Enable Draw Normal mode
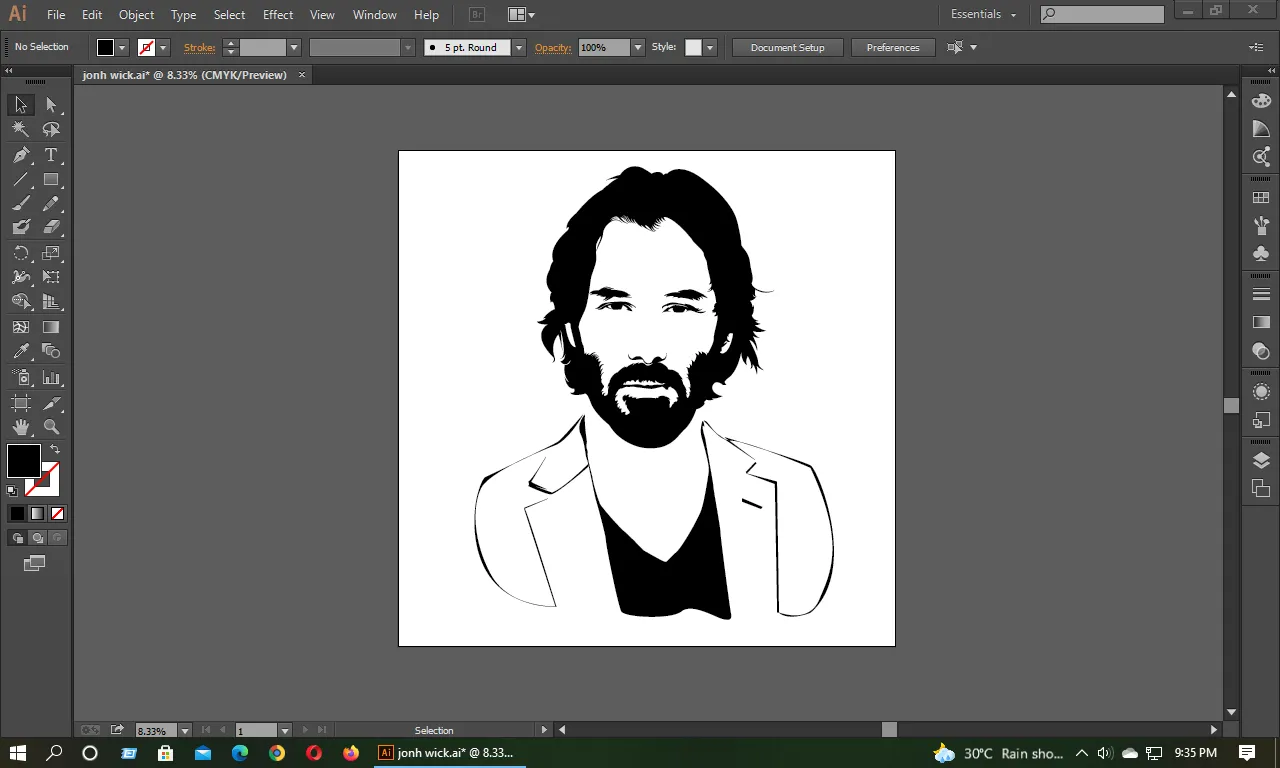Screen dimensions: 1280x768 tap(17, 538)
